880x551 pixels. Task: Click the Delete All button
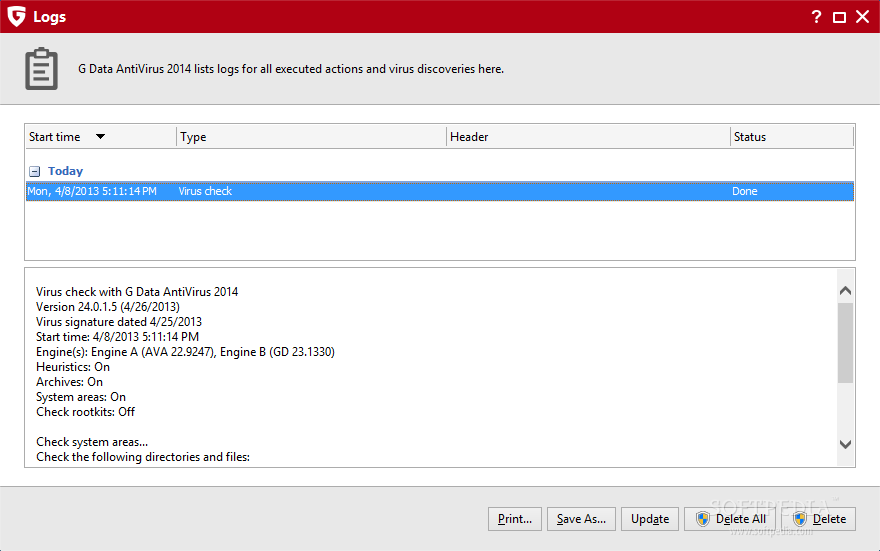730,519
